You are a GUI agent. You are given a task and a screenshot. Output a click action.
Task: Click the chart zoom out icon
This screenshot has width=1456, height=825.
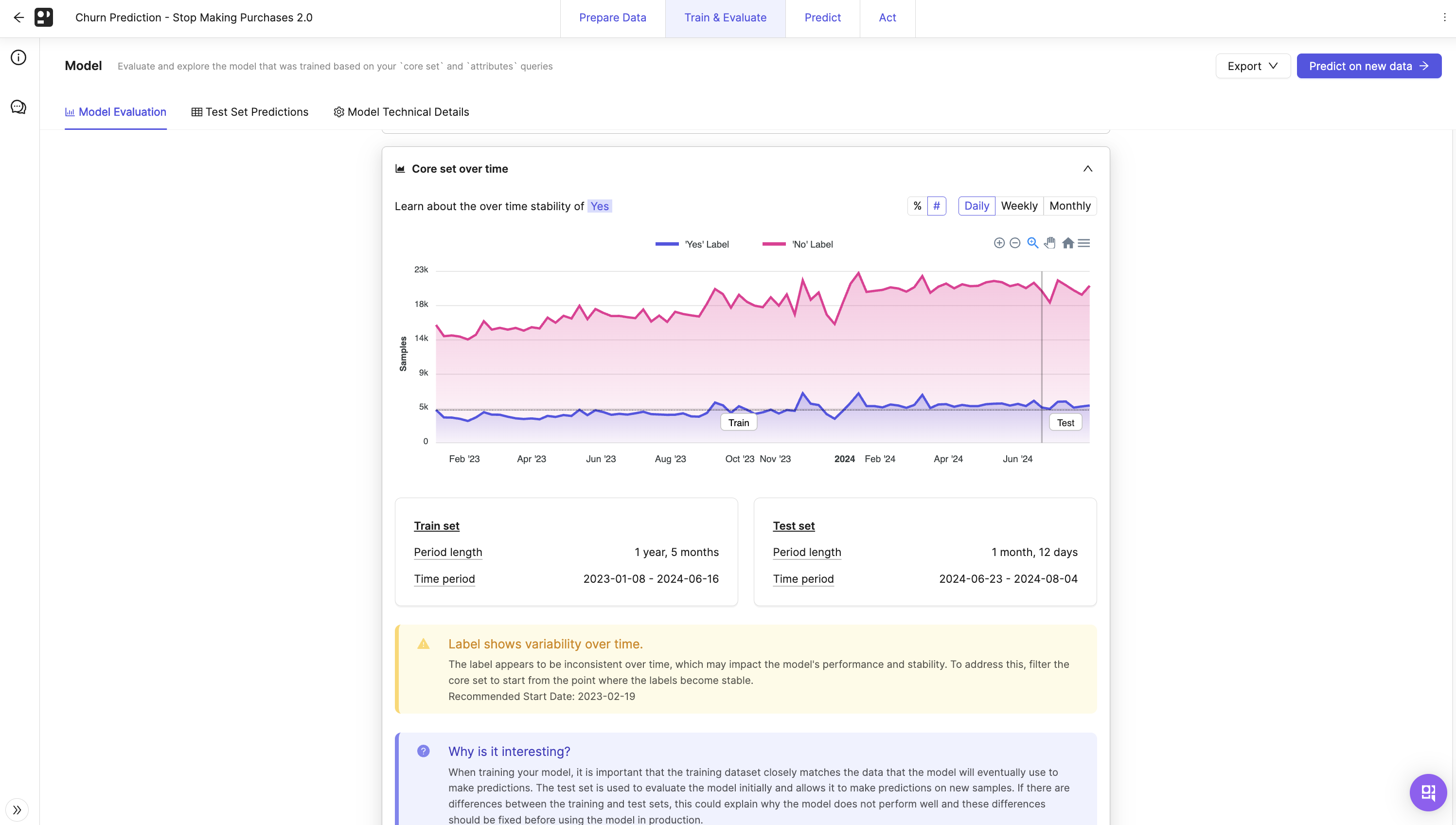tap(1015, 243)
